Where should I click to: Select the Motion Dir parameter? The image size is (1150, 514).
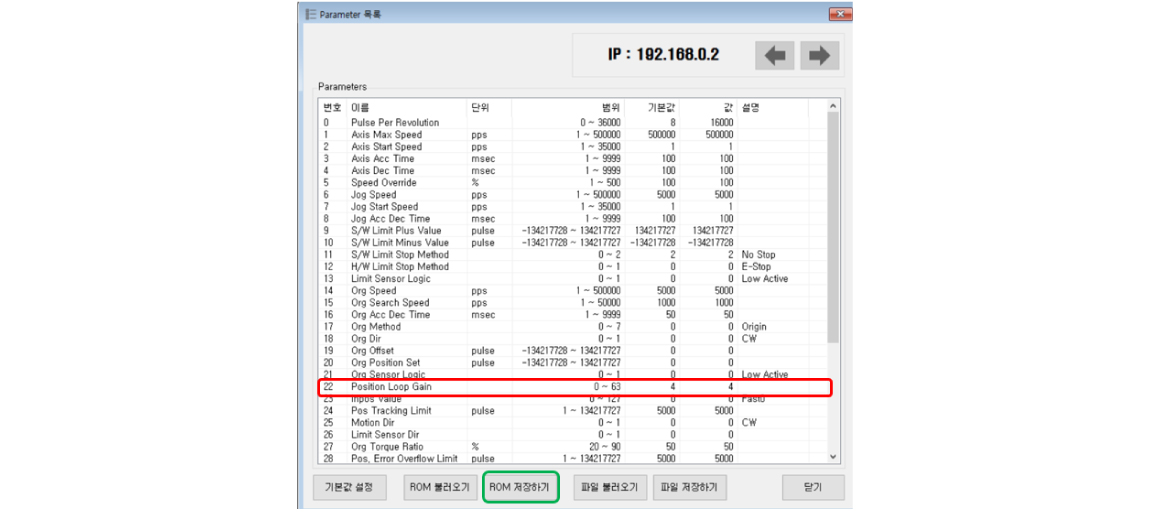point(572,422)
